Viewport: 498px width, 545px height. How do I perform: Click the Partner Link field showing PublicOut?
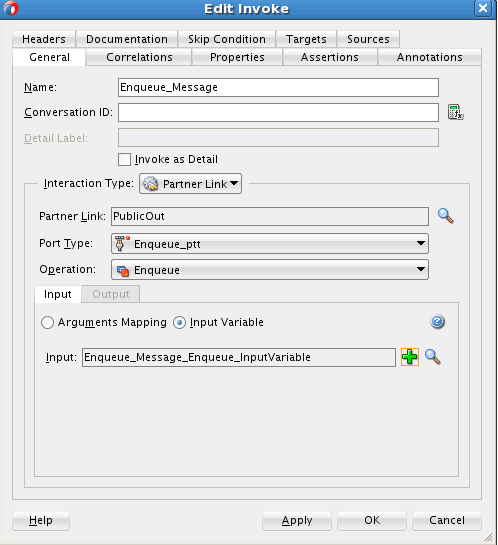click(270, 216)
